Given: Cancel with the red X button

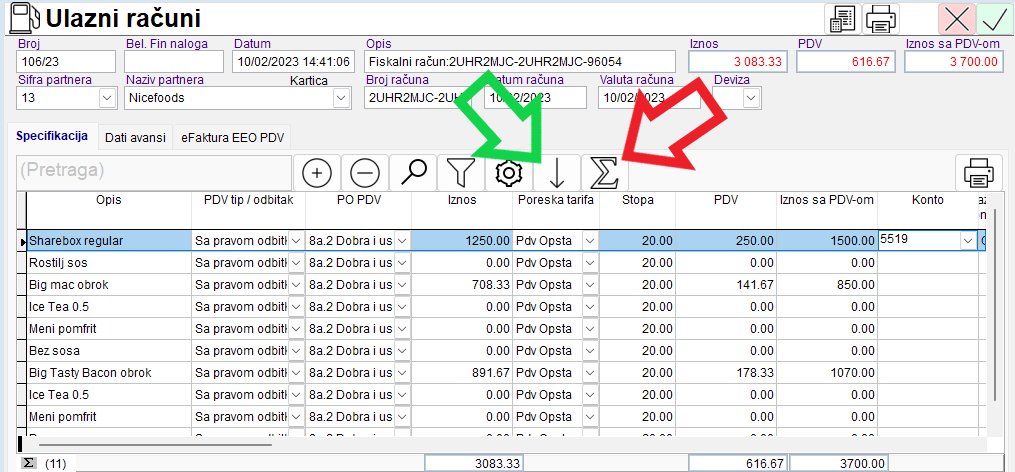Looking at the screenshot, I should tap(956, 19).
